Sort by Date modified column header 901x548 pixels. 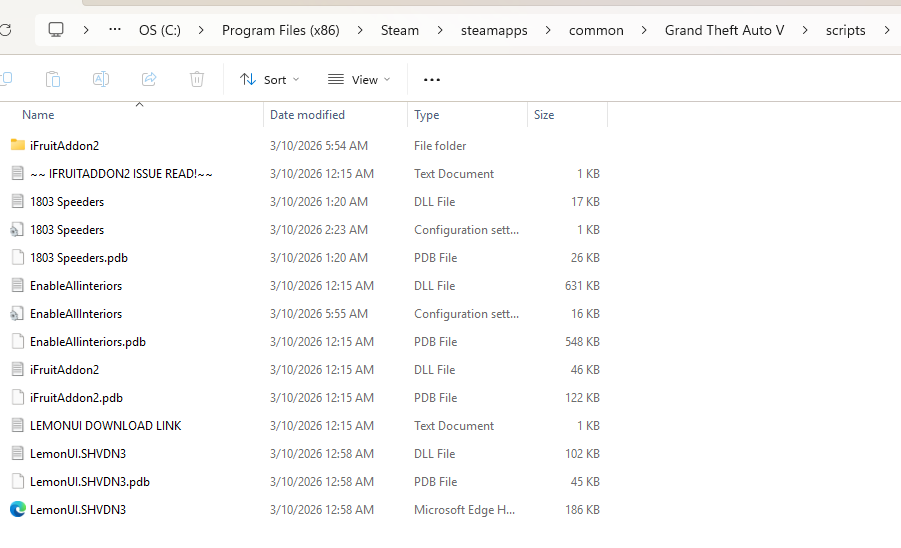click(x=307, y=115)
